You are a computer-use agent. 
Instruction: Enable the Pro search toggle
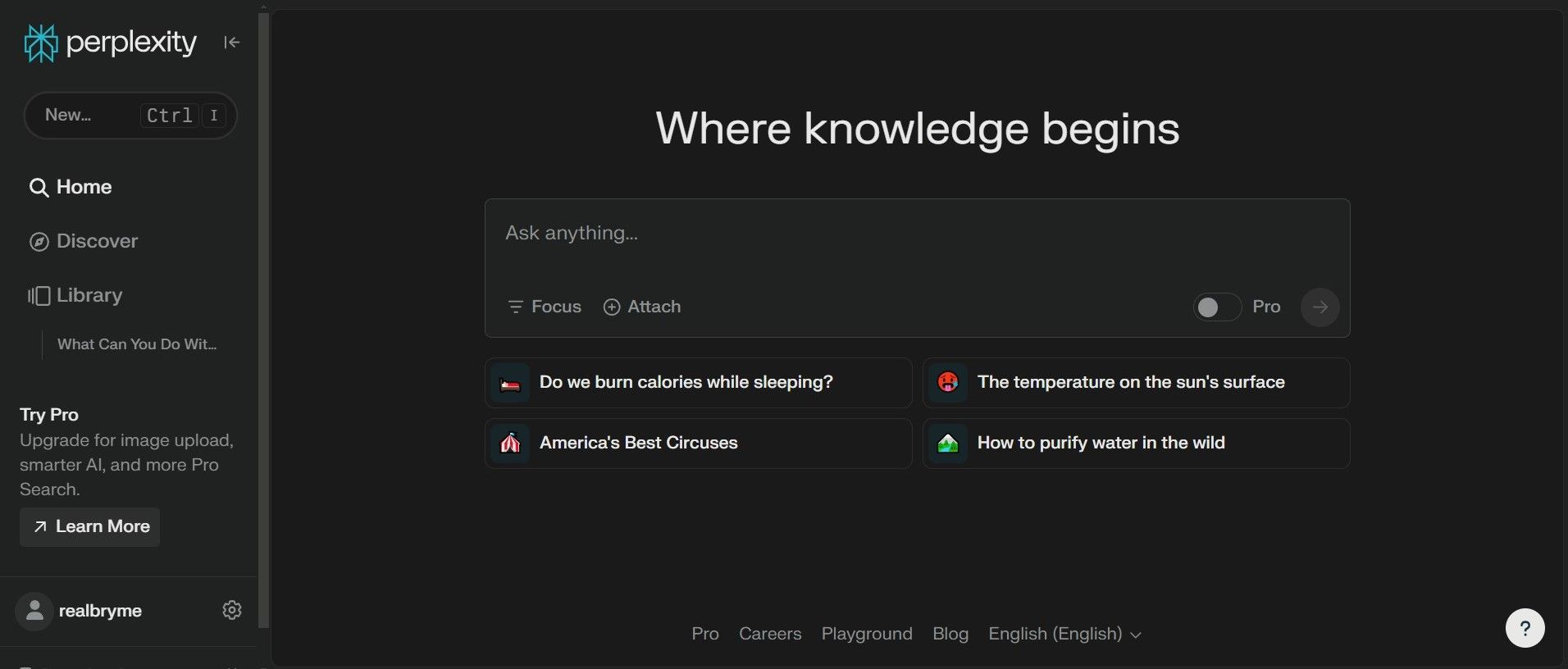[1217, 307]
